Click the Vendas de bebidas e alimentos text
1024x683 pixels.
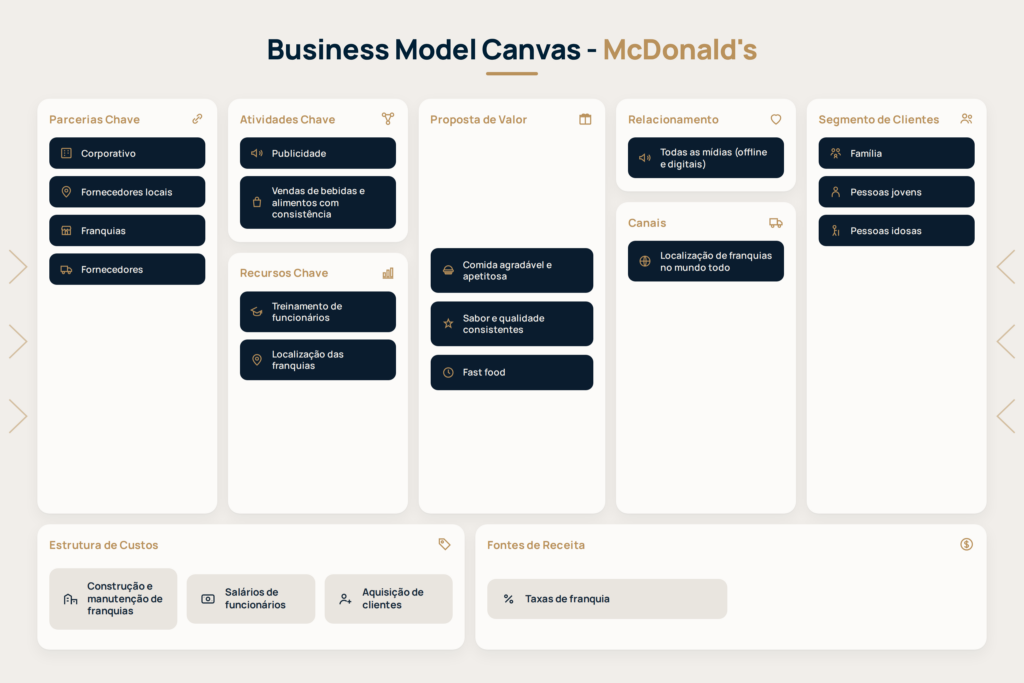pyautogui.click(x=319, y=202)
